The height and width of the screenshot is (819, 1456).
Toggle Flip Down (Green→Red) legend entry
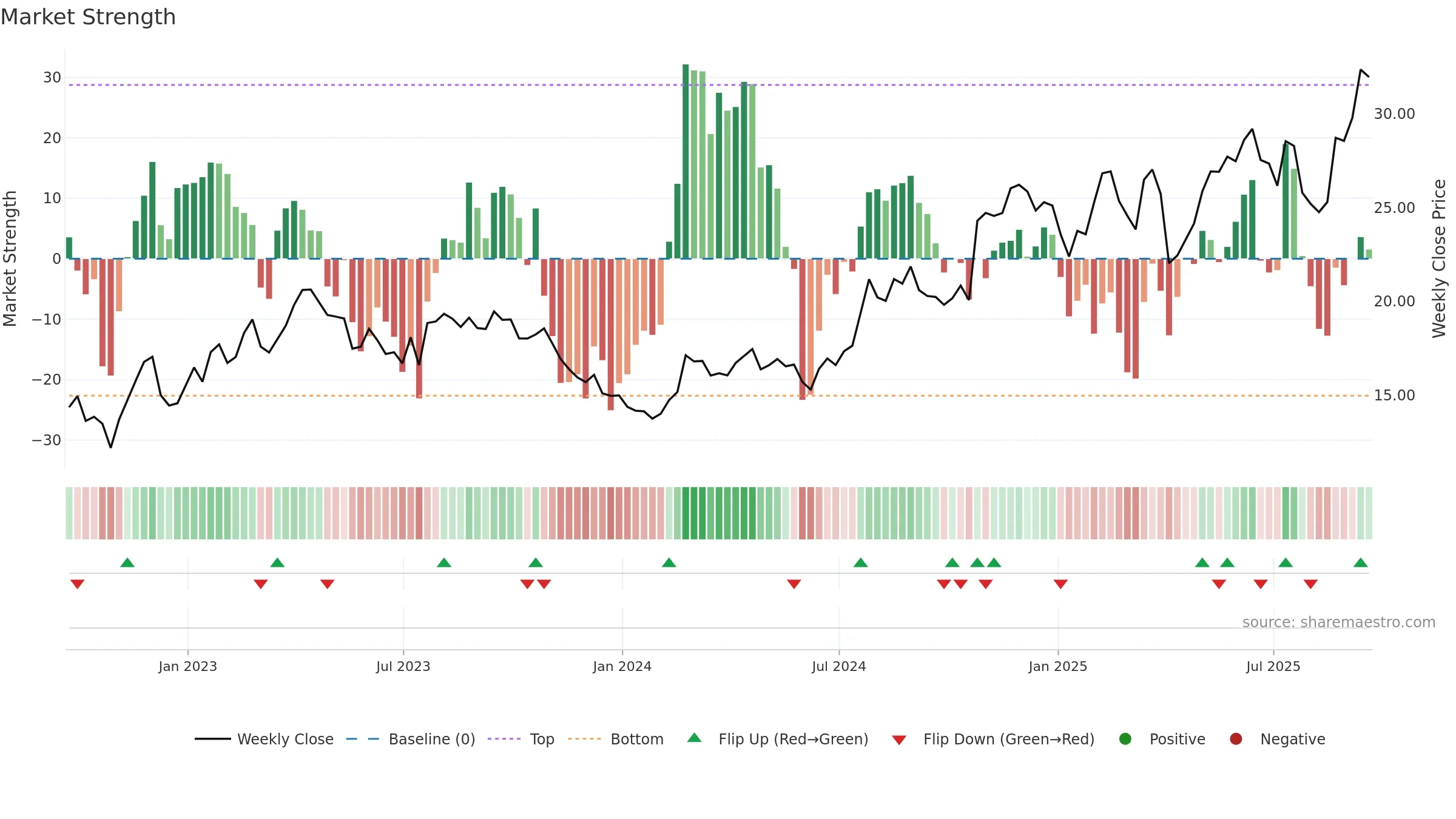click(x=993, y=739)
